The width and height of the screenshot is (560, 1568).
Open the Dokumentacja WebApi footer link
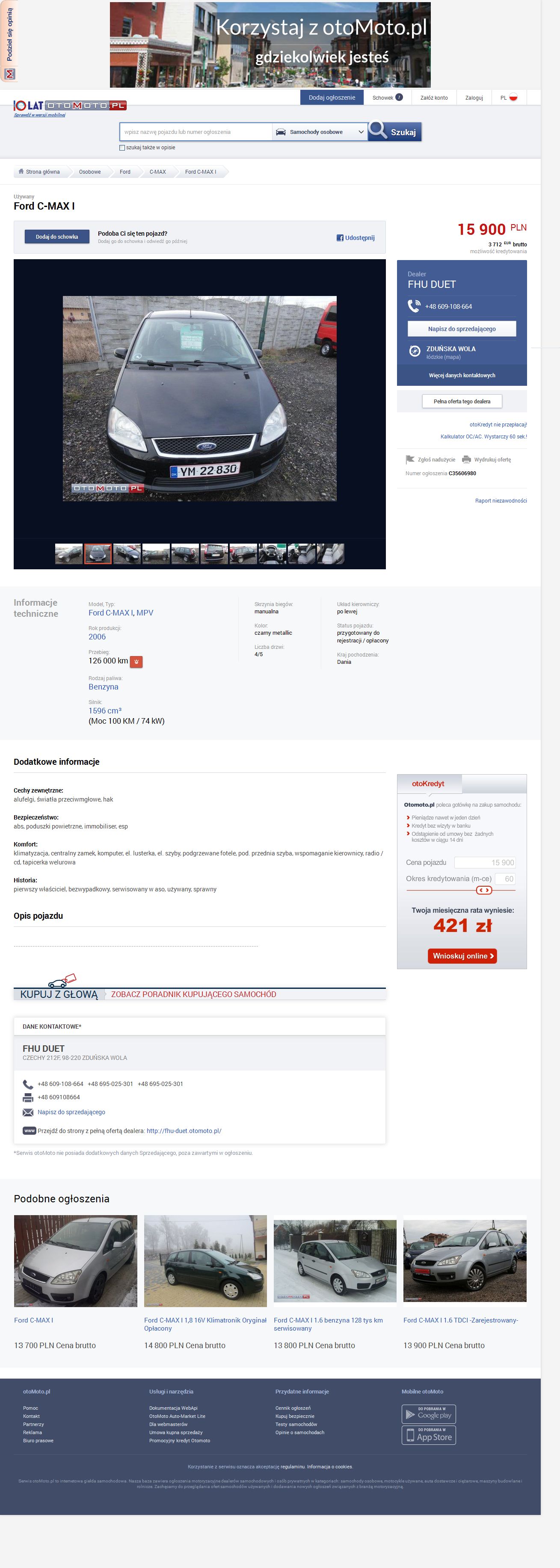pos(174,1408)
